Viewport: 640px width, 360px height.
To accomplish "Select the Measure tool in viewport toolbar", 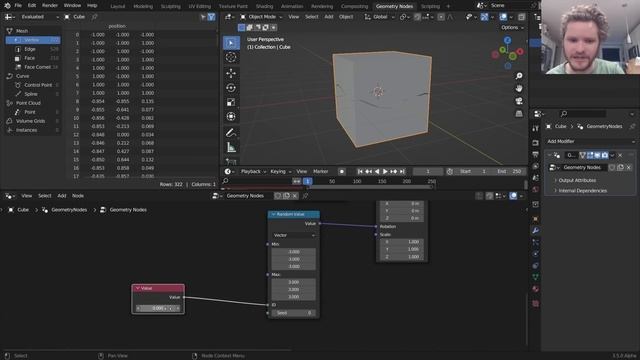I will 231,147.
